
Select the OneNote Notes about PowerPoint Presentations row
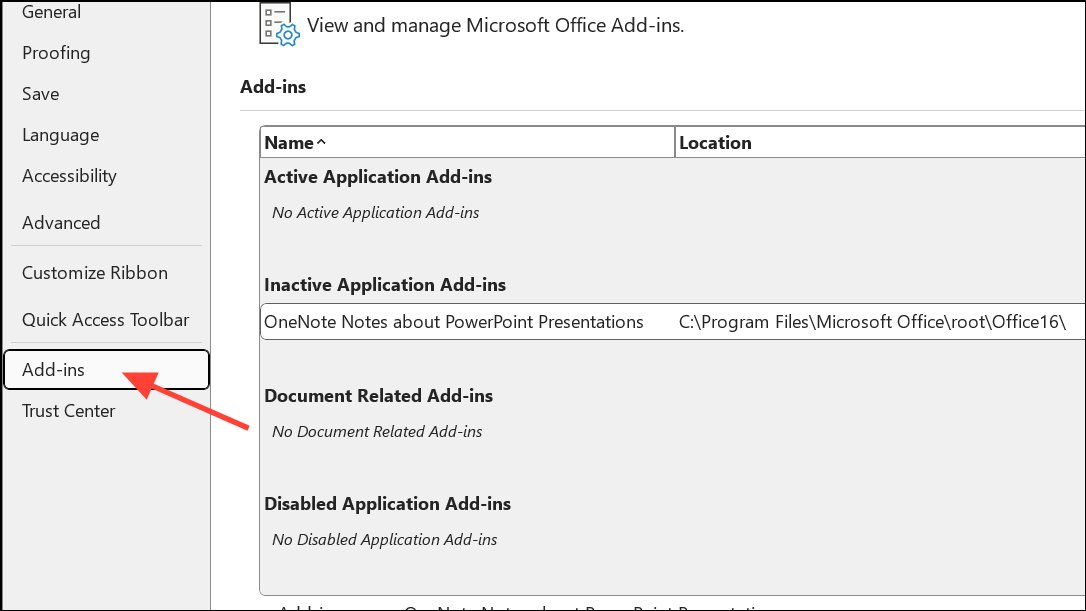(x=454, y=322)
